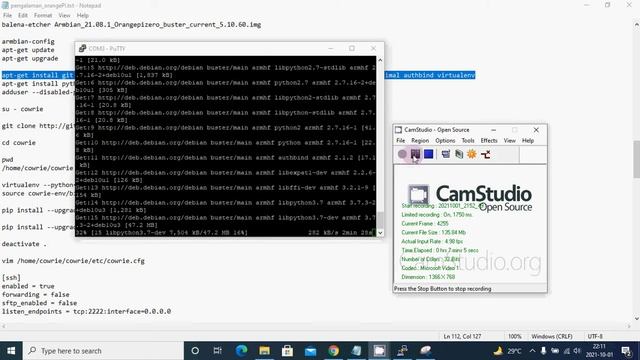The width and height of the screenshot is (640, 360).
Task: Click the Record button in CamStudio toolbar
Action: 402,154
